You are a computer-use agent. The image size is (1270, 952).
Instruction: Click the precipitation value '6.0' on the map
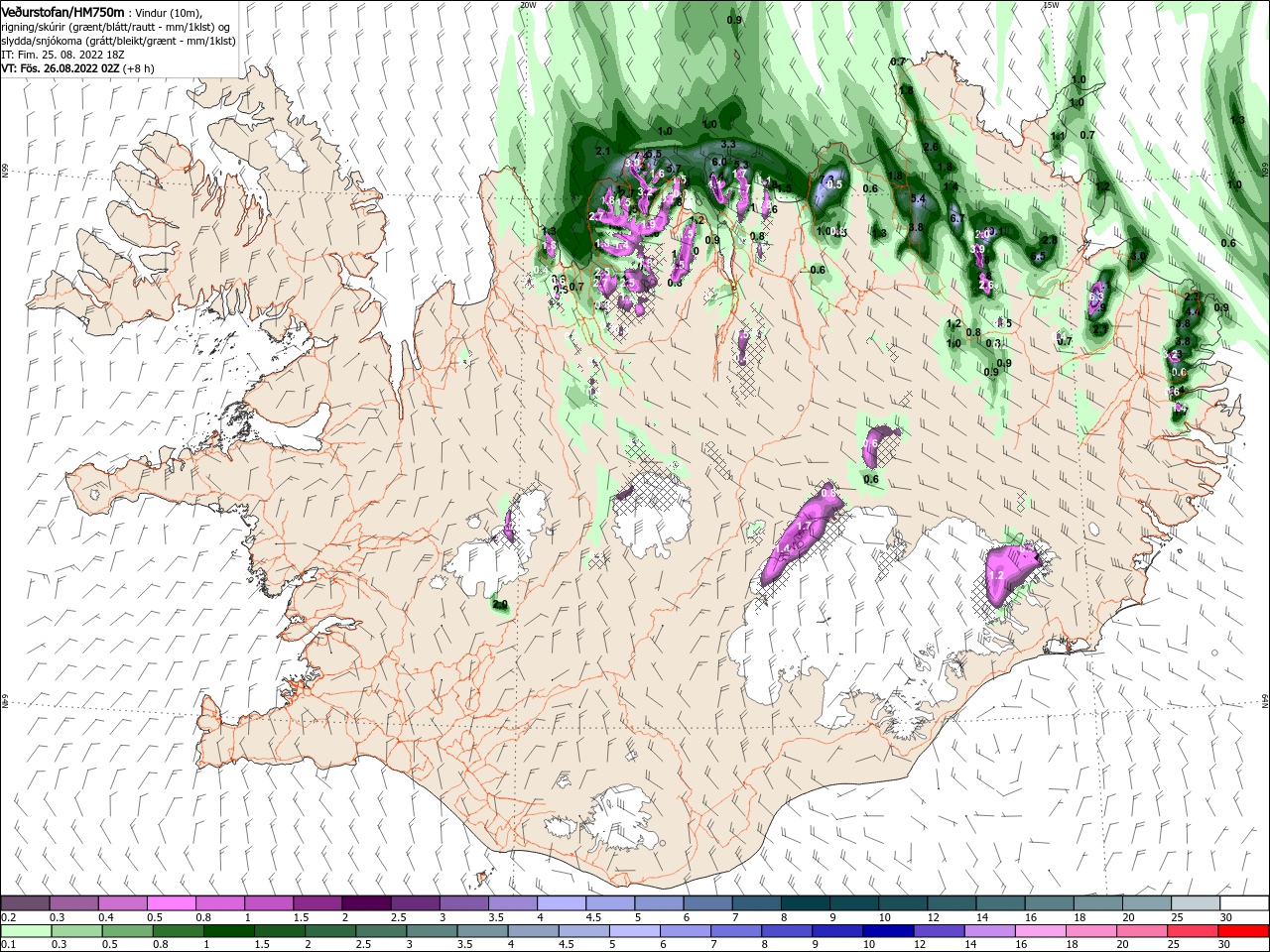(x=719, y=162)
